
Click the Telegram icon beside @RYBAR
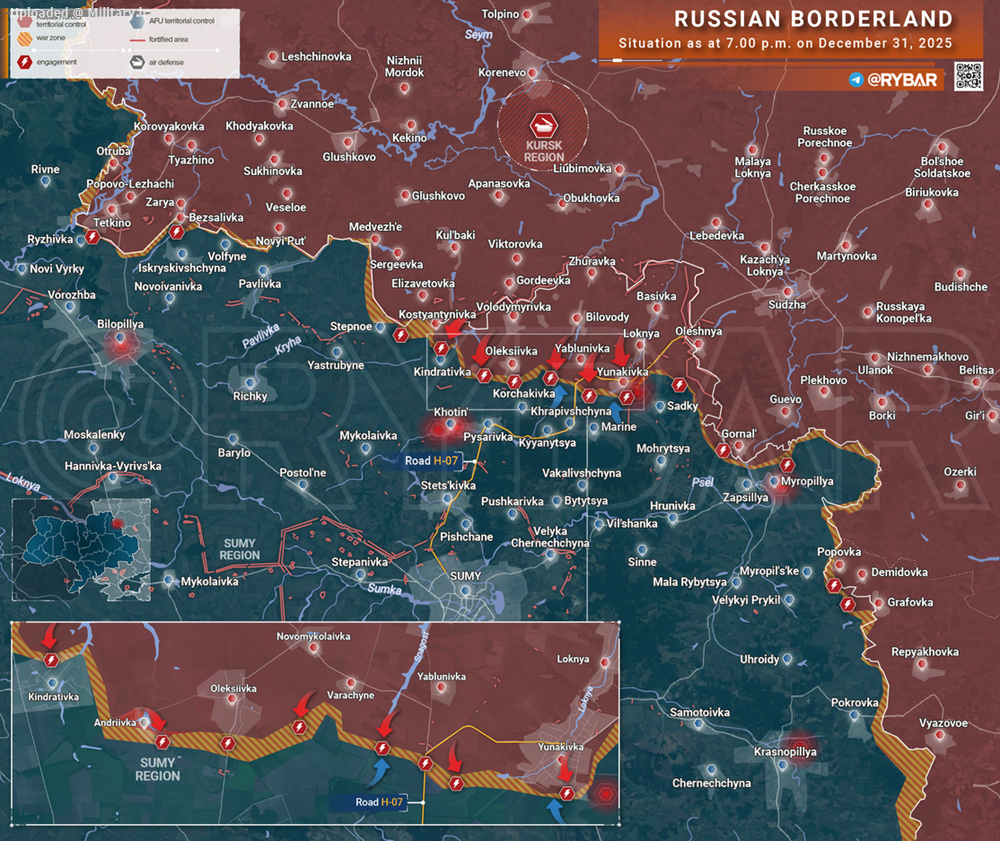click(x=856, y=79)
